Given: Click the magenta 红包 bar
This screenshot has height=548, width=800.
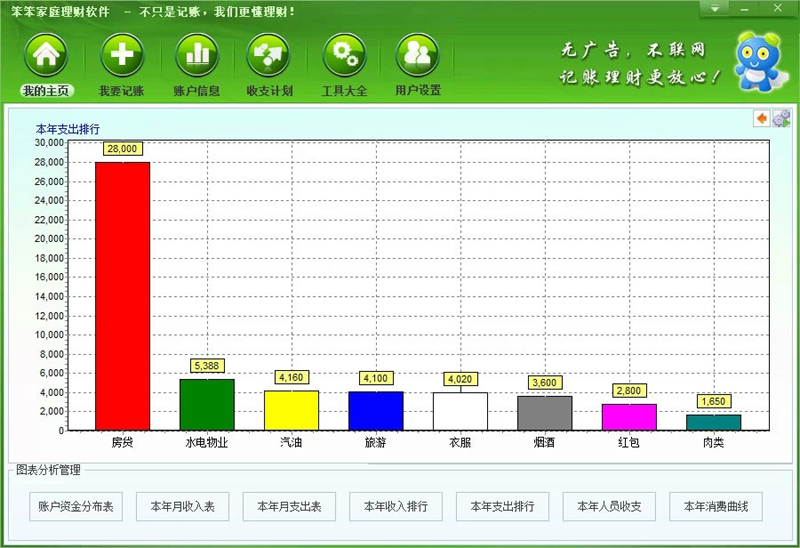Looking at the screenshot, I should pos(629,417).
